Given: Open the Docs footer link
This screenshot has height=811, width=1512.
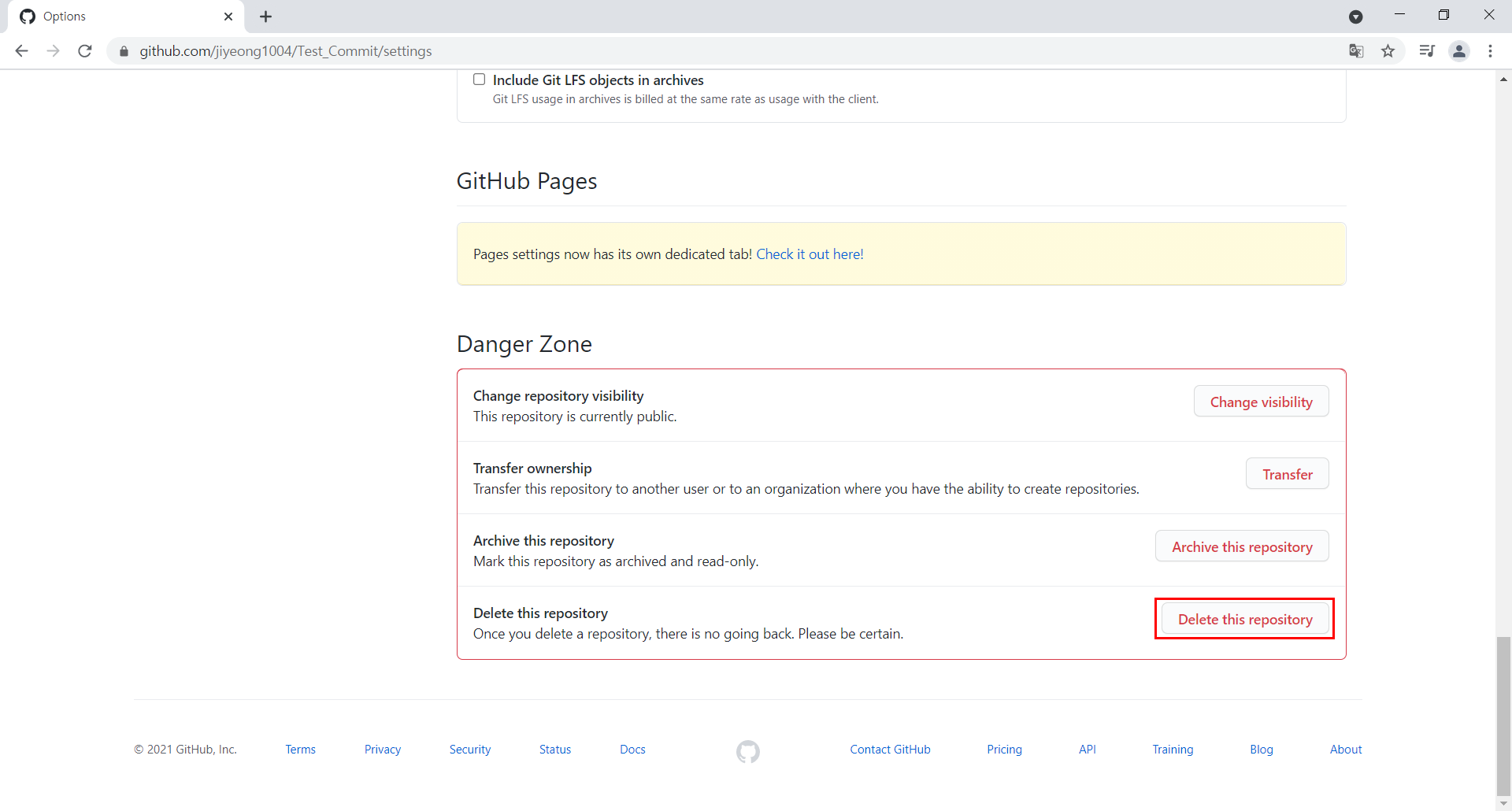Looking at the screenshot, I should (632, 750).
